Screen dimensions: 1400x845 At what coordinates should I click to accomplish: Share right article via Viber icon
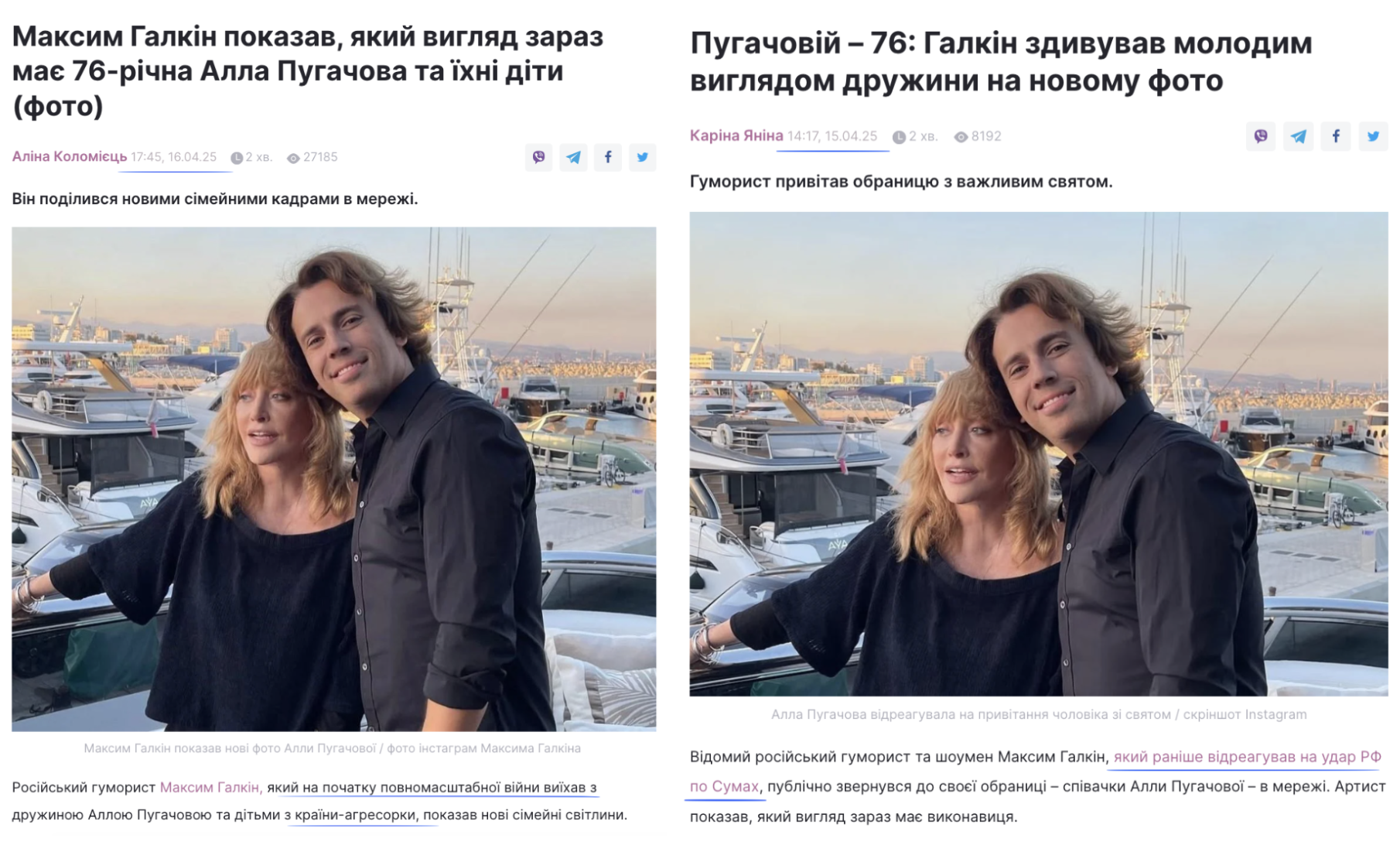[1261, 136]
